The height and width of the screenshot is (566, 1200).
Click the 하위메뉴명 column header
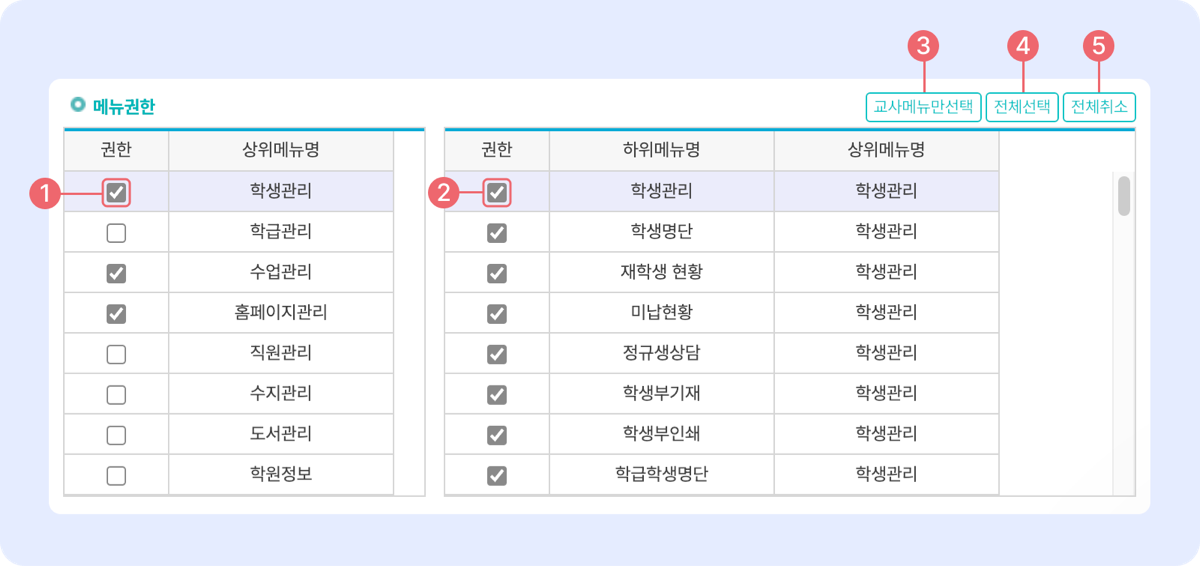[x=661, y=150]
